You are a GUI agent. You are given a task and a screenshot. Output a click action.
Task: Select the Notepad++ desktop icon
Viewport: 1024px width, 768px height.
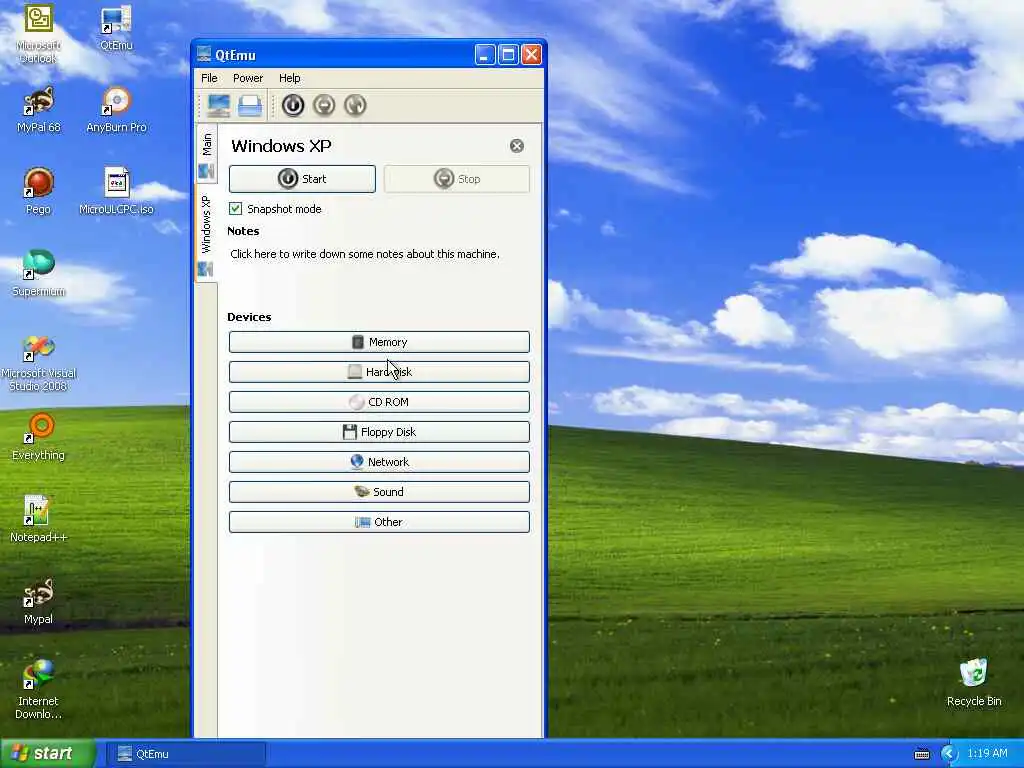39,519
